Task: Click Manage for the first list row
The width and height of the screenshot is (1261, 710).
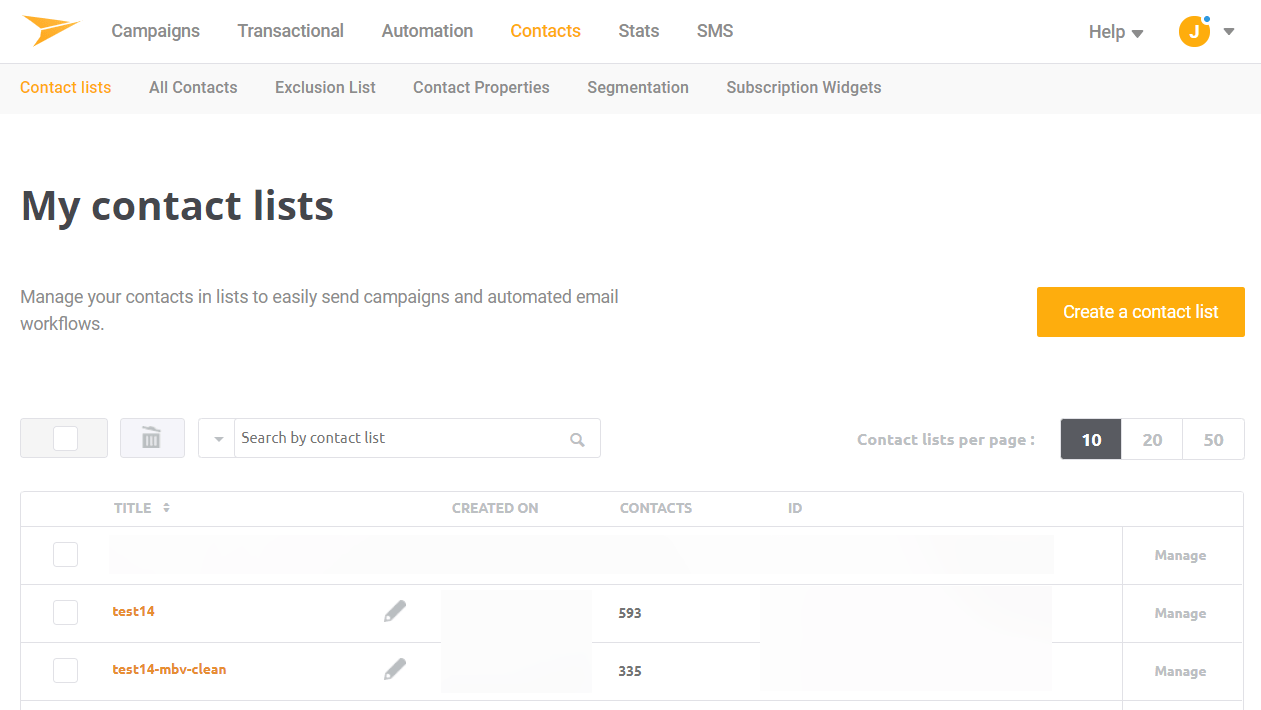Action: (1180, 555)
